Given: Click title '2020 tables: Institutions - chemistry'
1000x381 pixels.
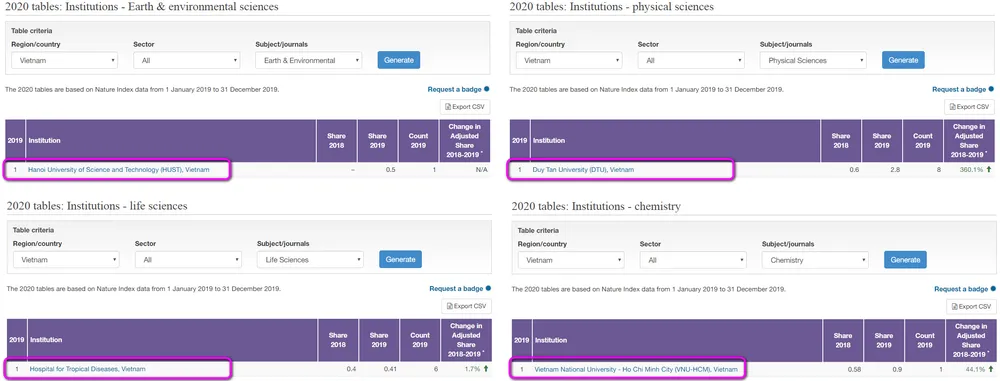Looking at the screenshot, I should [x=596, y=206].
